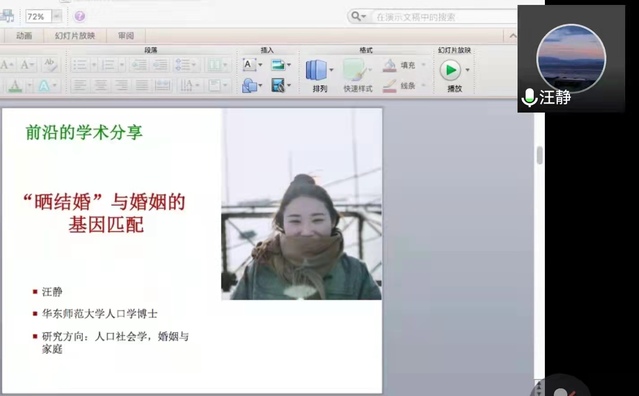Insert a shape from the ribbon

pos(249,86)
